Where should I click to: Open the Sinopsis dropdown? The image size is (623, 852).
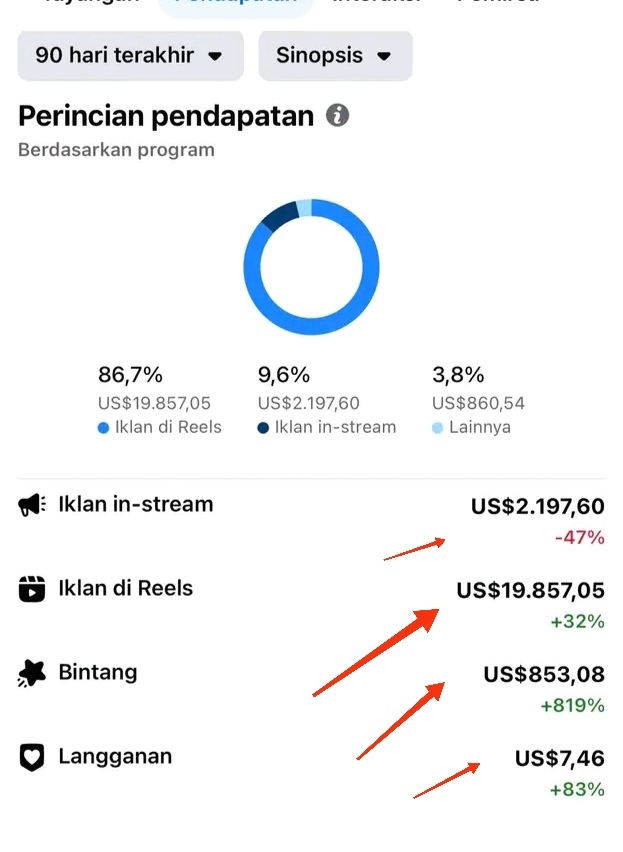(x=335, y=56)
